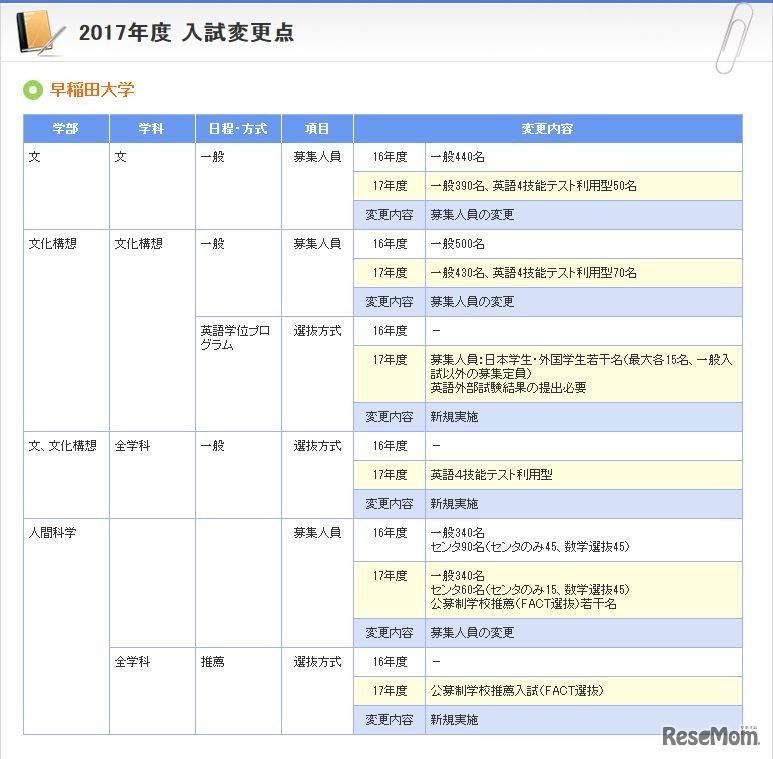773x759 pixels.
Task: Click 選抜方式 in the 英語学位プログラム row
Action: click(x=317, y=331)
